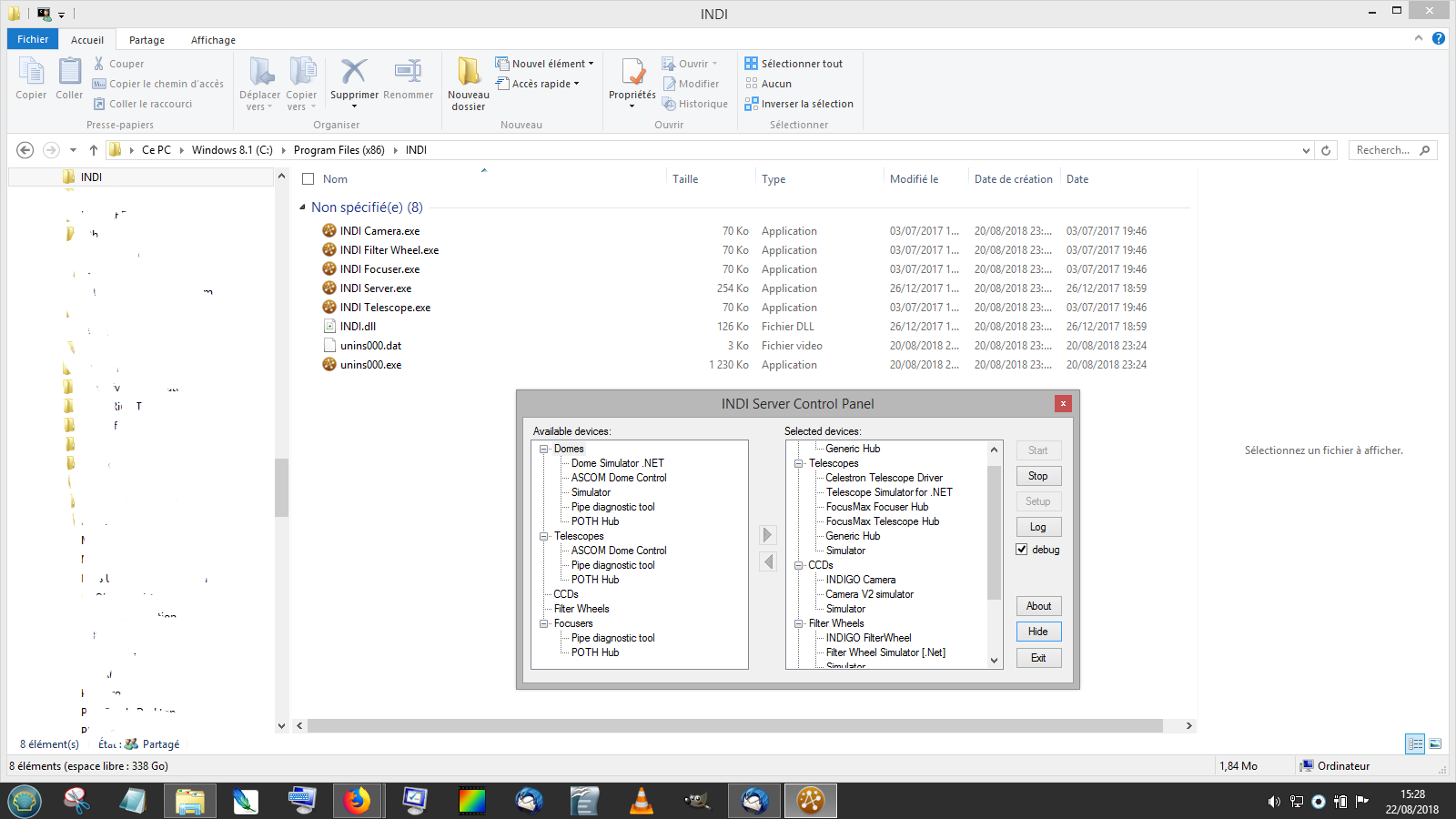Open the Accès rapide dropdown

tap(537, 84)
